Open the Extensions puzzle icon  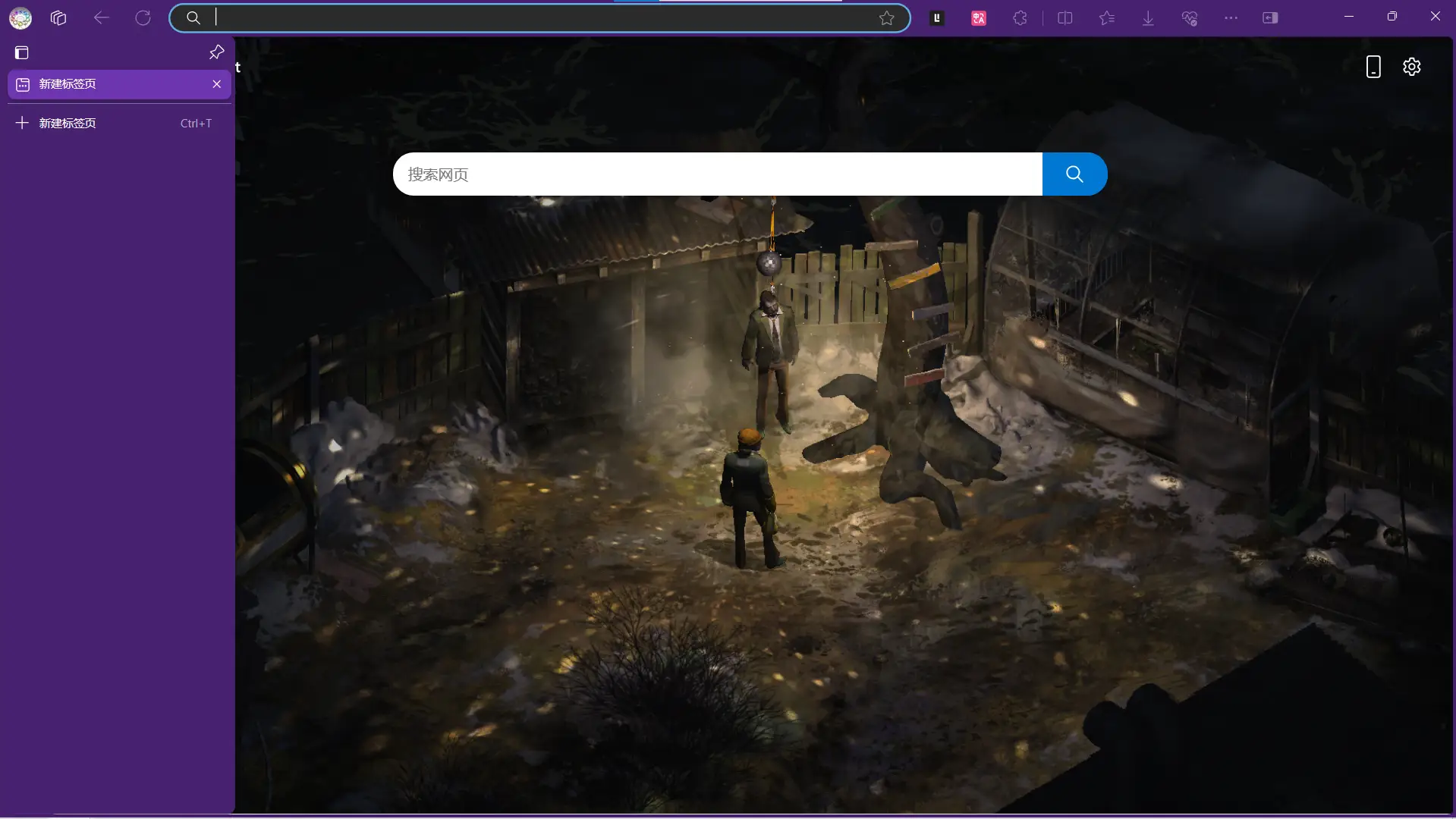coord(1020,18)
